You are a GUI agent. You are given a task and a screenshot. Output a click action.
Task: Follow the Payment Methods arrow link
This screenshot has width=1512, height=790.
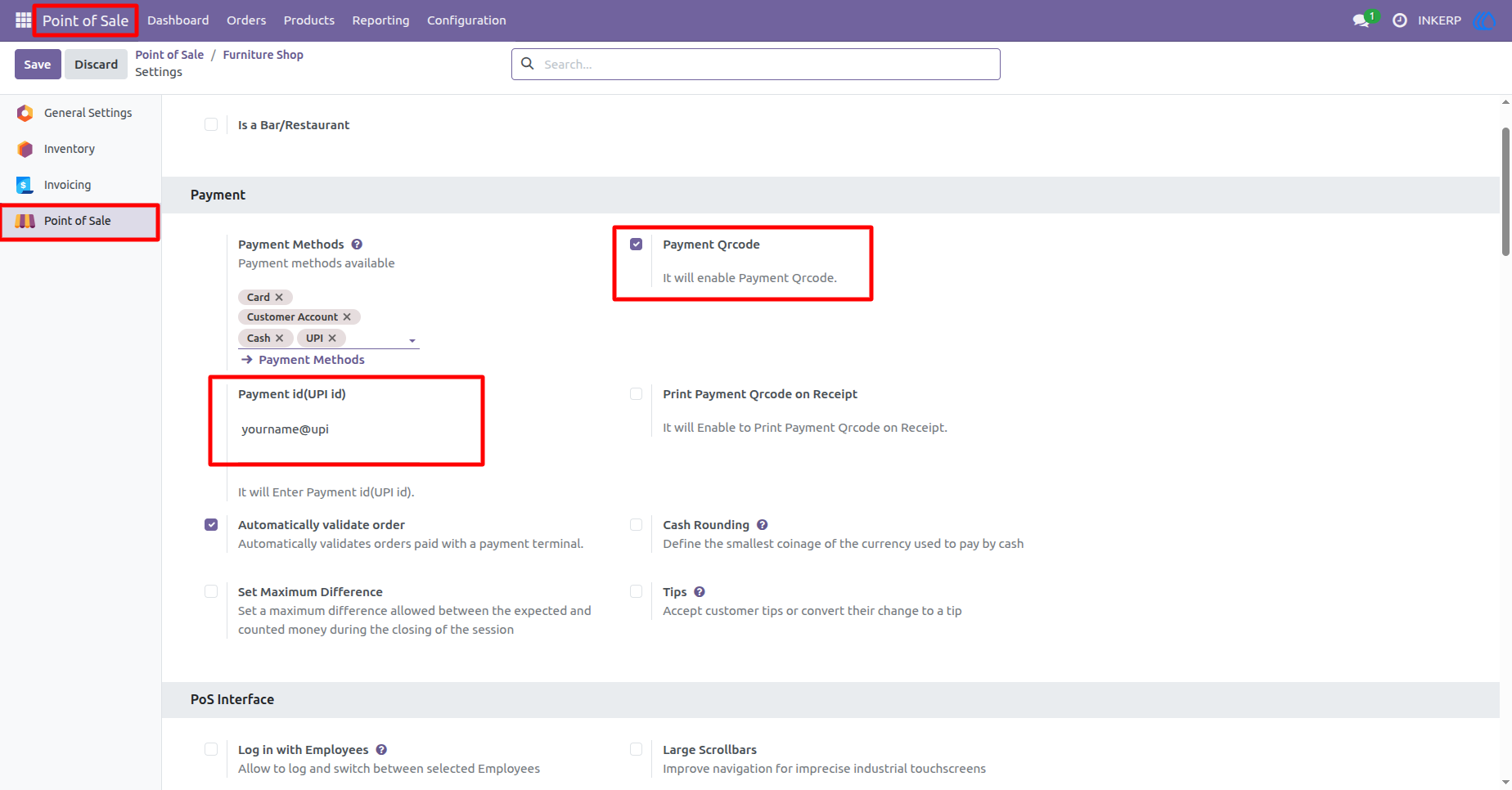click(303, 360)
